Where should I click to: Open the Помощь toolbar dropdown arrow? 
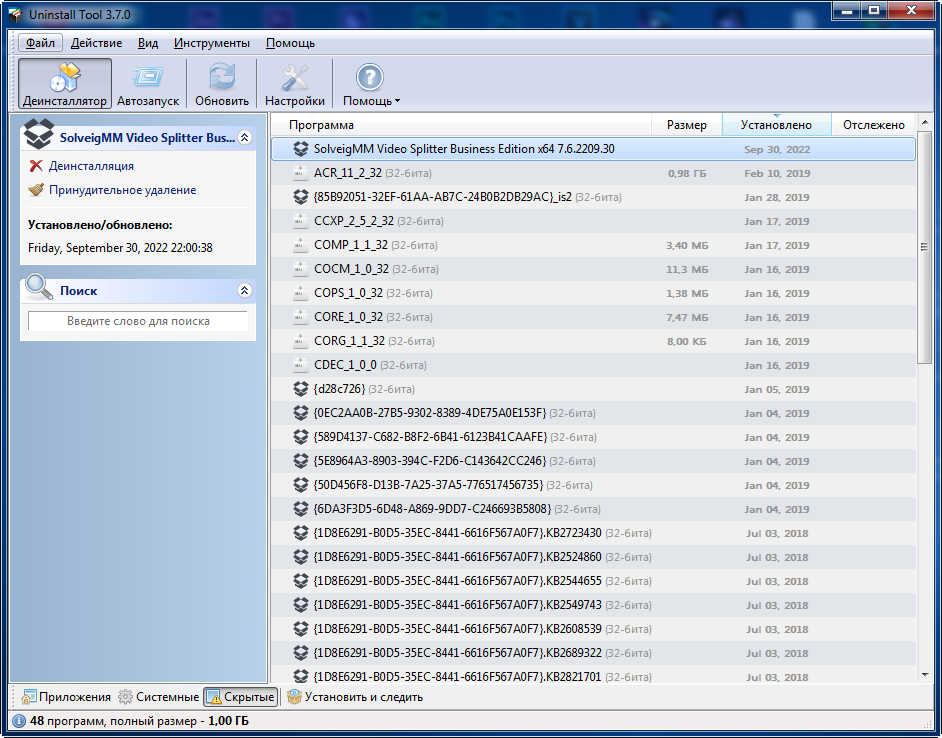tap(397, 101)
